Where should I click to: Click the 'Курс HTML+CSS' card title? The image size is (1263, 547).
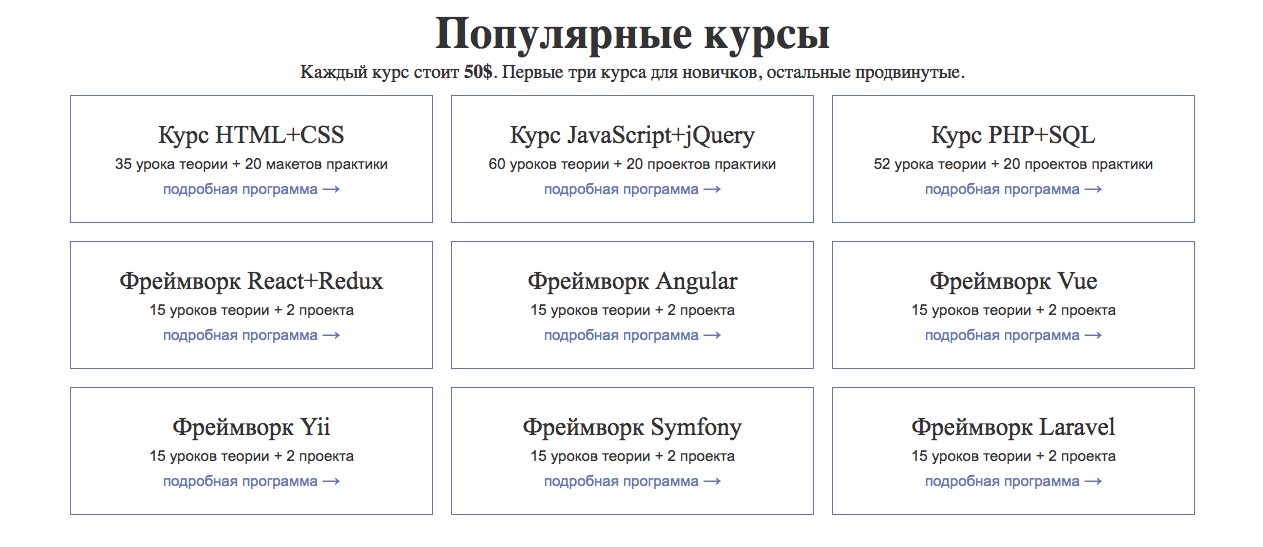pyautogui.click(x=251, y=135)
